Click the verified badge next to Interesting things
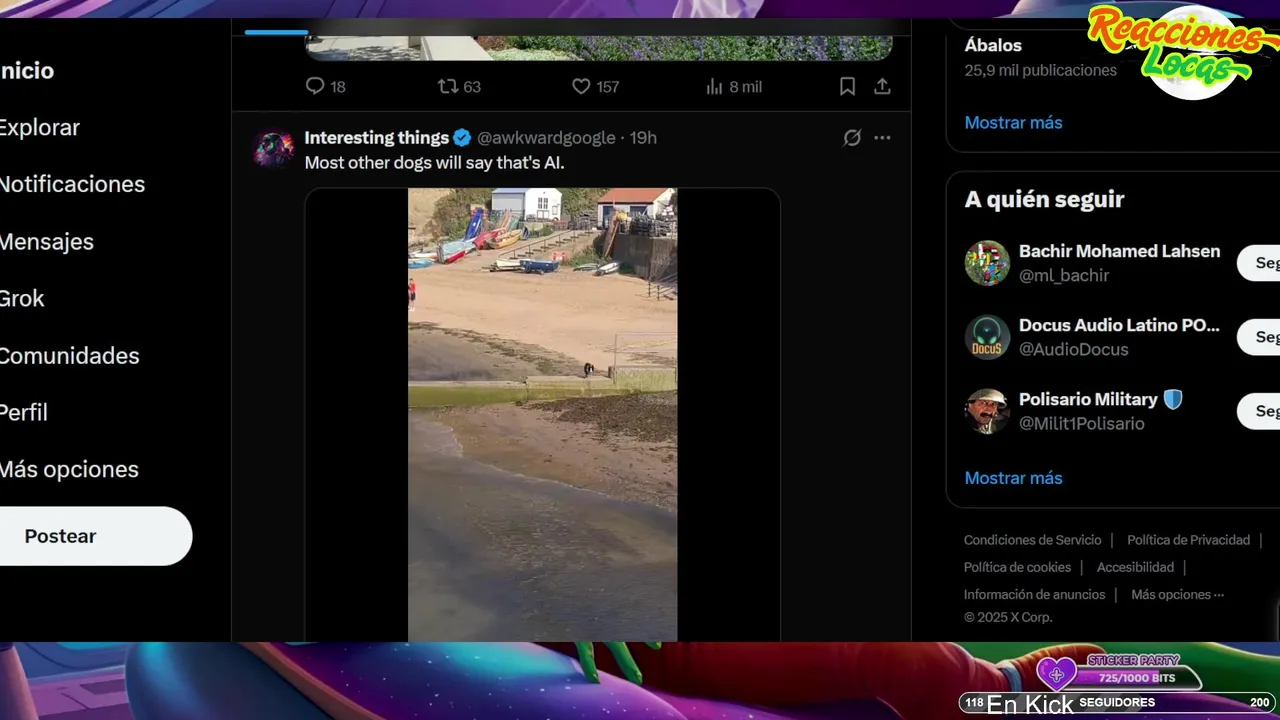 point(462,138)
